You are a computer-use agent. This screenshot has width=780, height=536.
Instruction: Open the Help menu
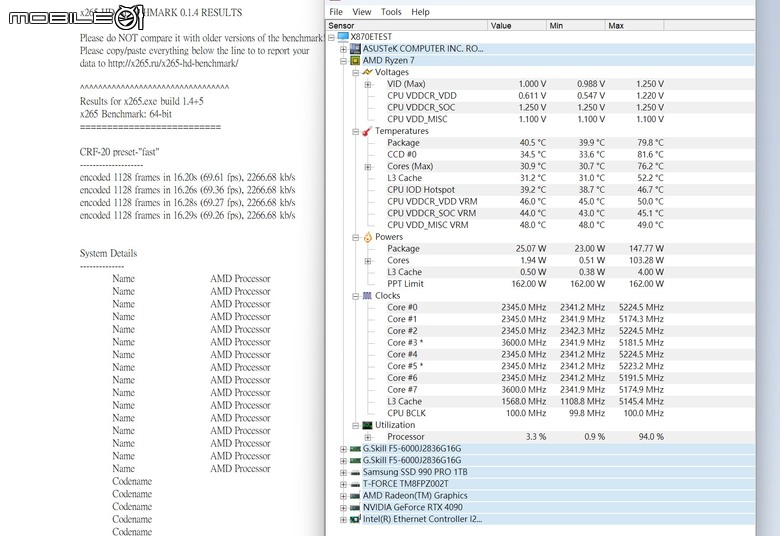point(420,12)
